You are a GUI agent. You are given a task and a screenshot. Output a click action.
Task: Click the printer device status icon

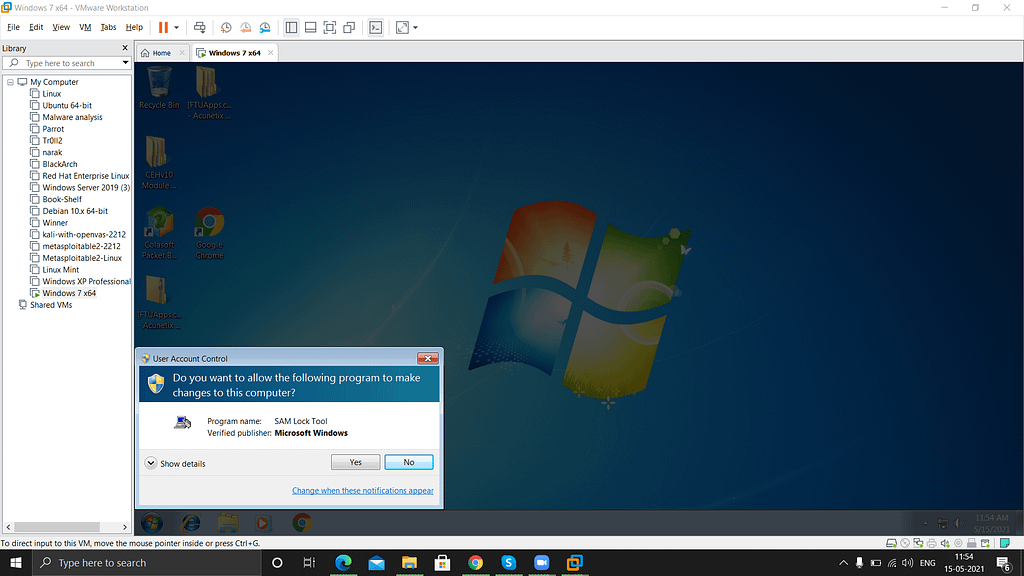[931, 543]
